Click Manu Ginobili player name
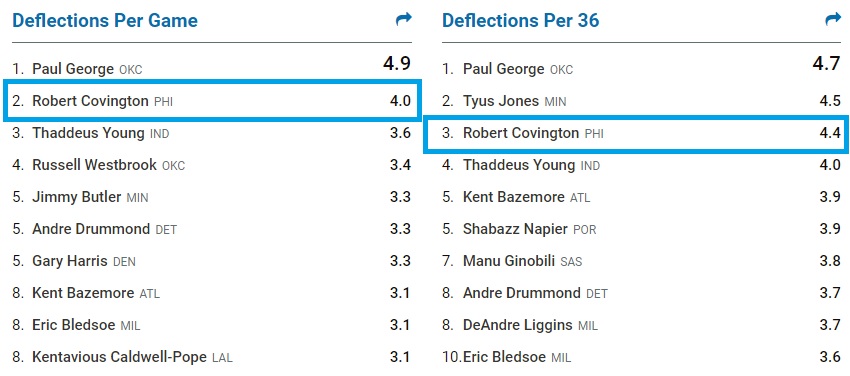This screenshot has height=376, width=850. click(508, 261)
